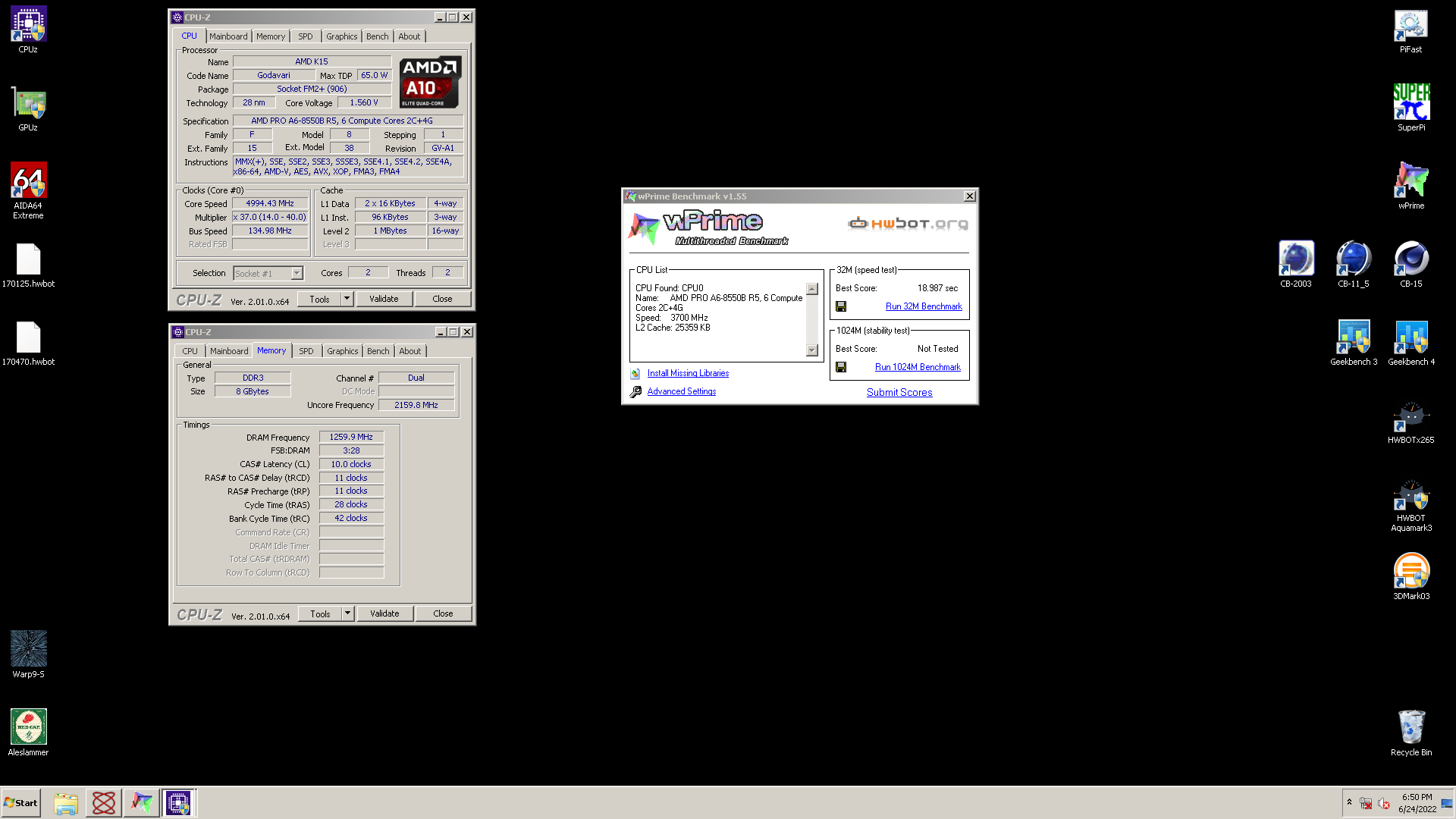Click the wrench icon beside Advanced Settings
The height and width of the screenshot is (819, 1456).
(x=635, y=391)
